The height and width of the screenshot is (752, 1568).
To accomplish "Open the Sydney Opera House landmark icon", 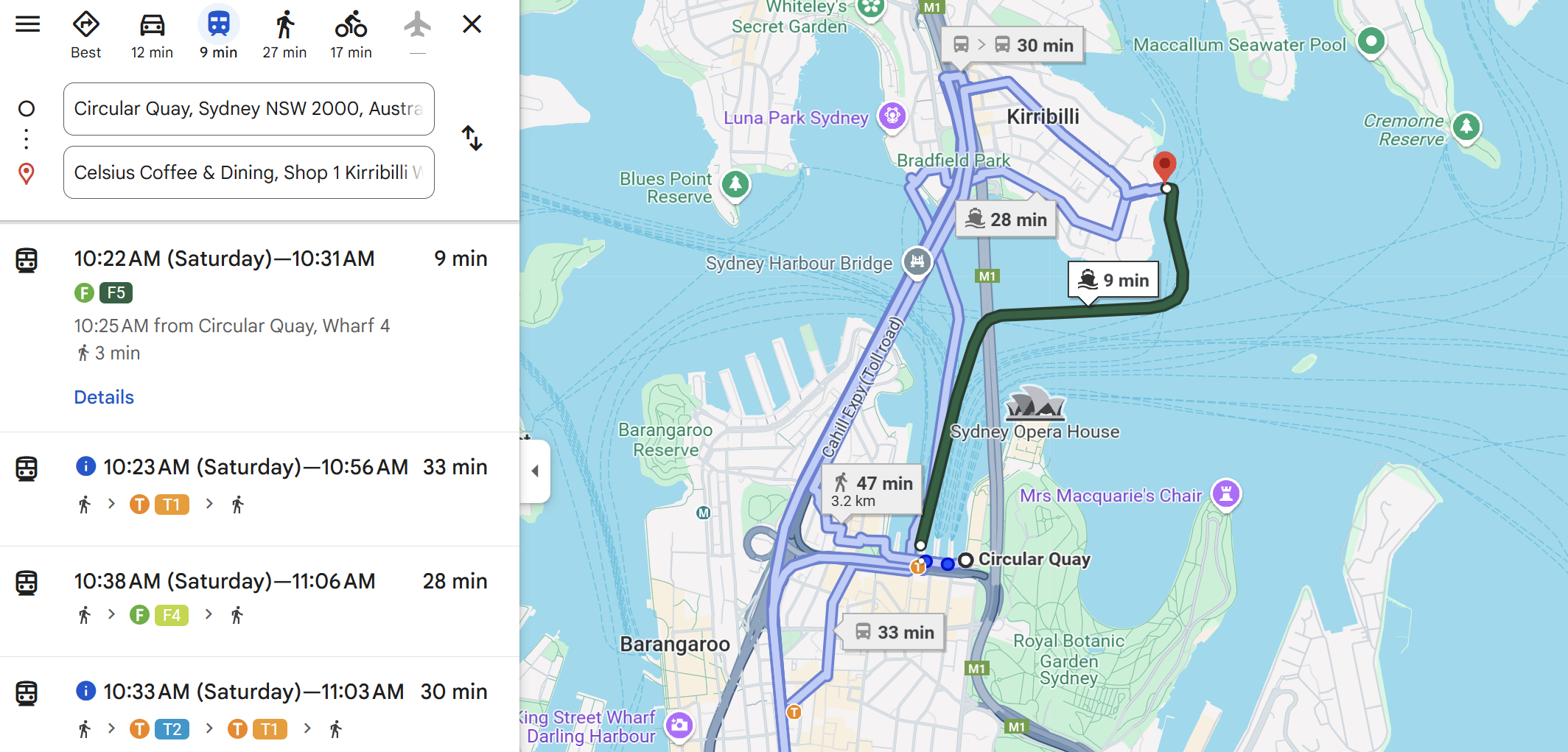I will click(x=1035, y=402).
